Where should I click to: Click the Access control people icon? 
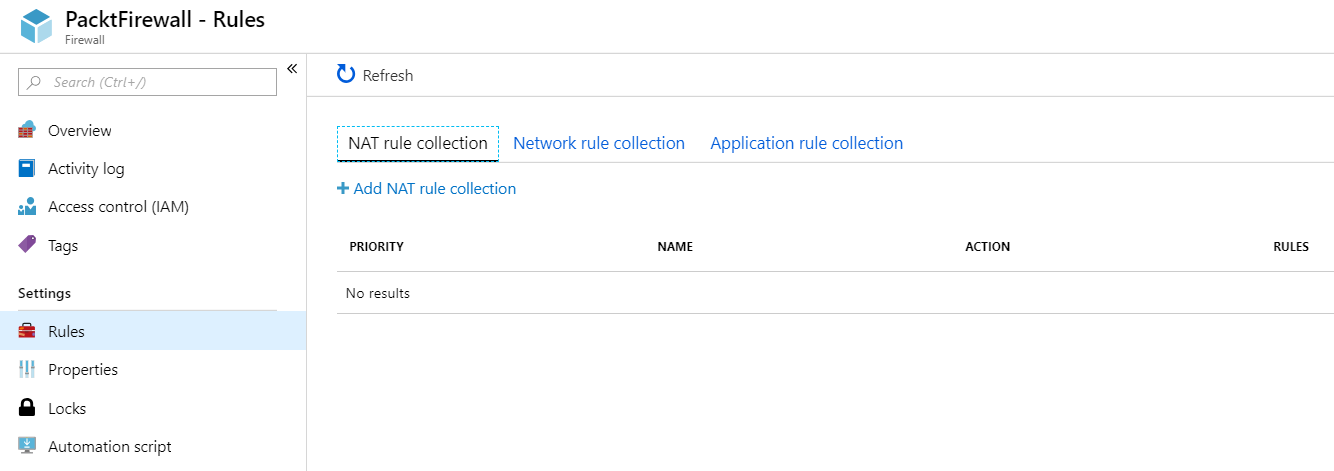point(27,207)
